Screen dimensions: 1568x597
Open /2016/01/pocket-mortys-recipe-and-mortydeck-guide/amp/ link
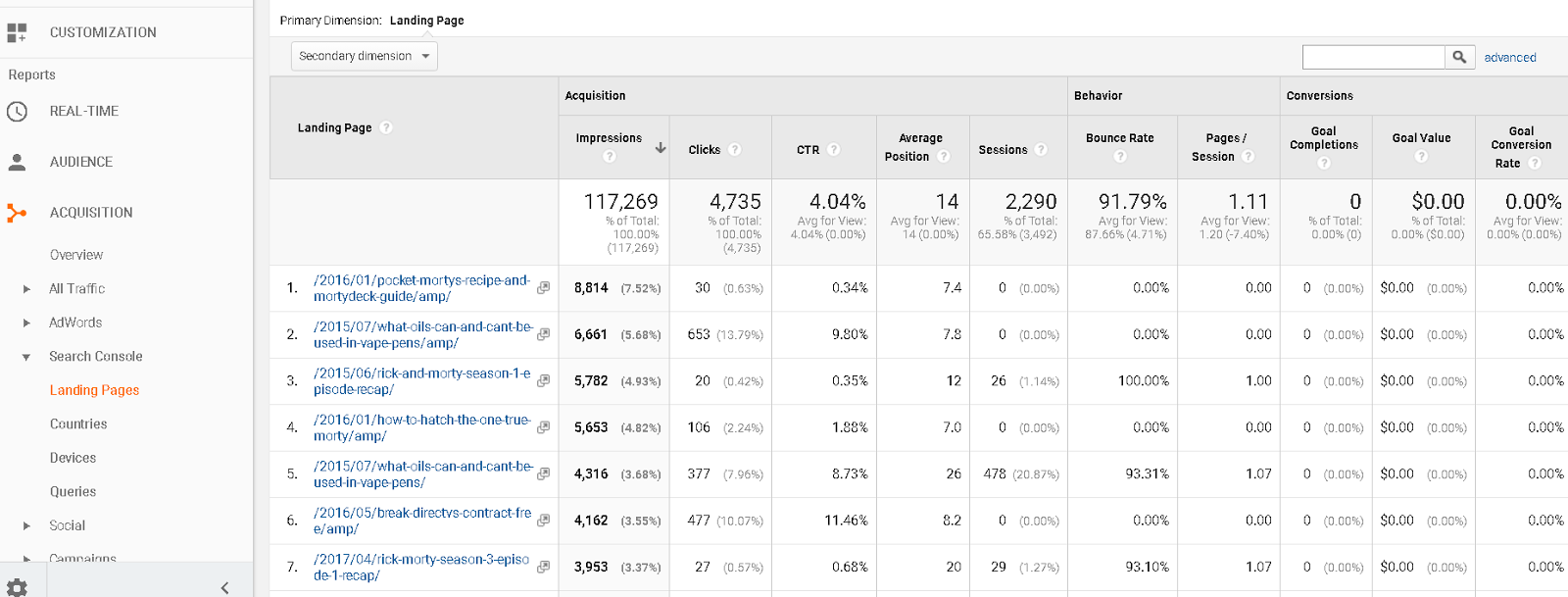tap(421, 288)
